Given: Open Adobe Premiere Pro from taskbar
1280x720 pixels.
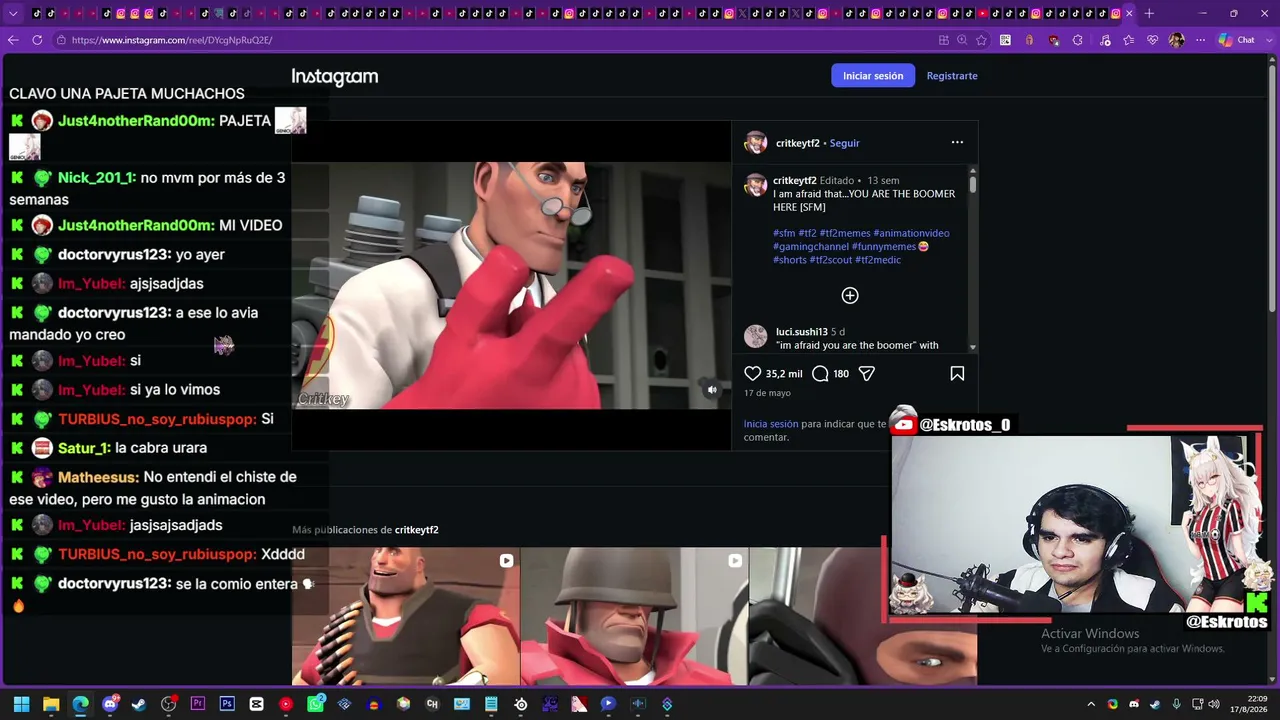Looking at the screenshot, I should pyautogui.click(x=198, y=704).
